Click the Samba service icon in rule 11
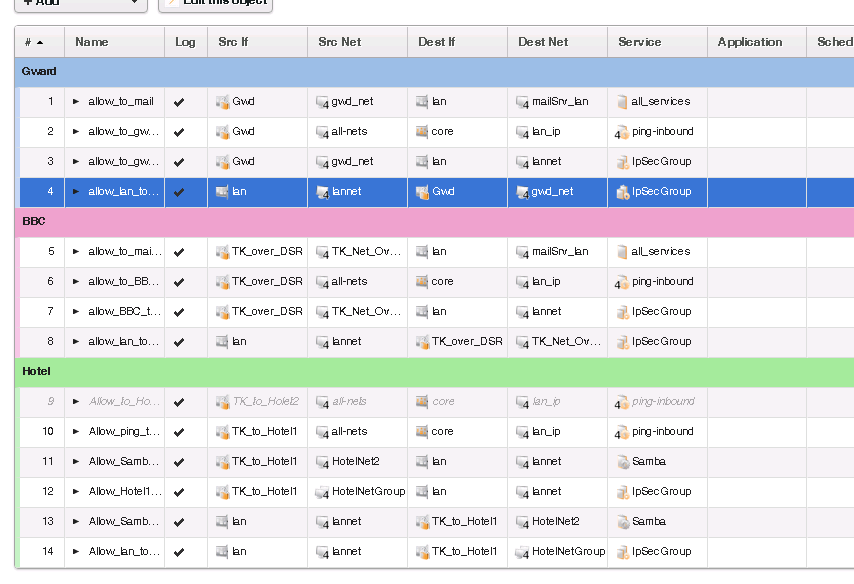The image size is (854, 584). click(x=622, y=462)
